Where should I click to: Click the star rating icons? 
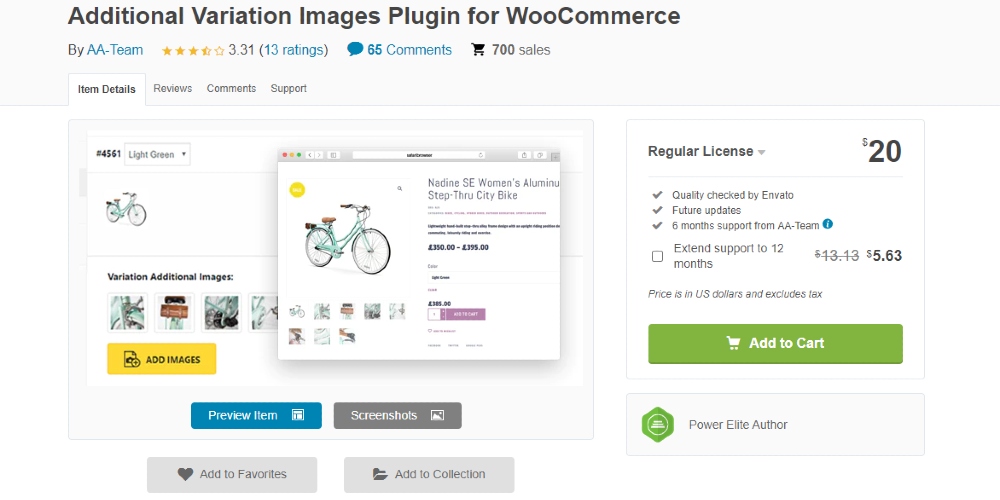pos(193,50)
